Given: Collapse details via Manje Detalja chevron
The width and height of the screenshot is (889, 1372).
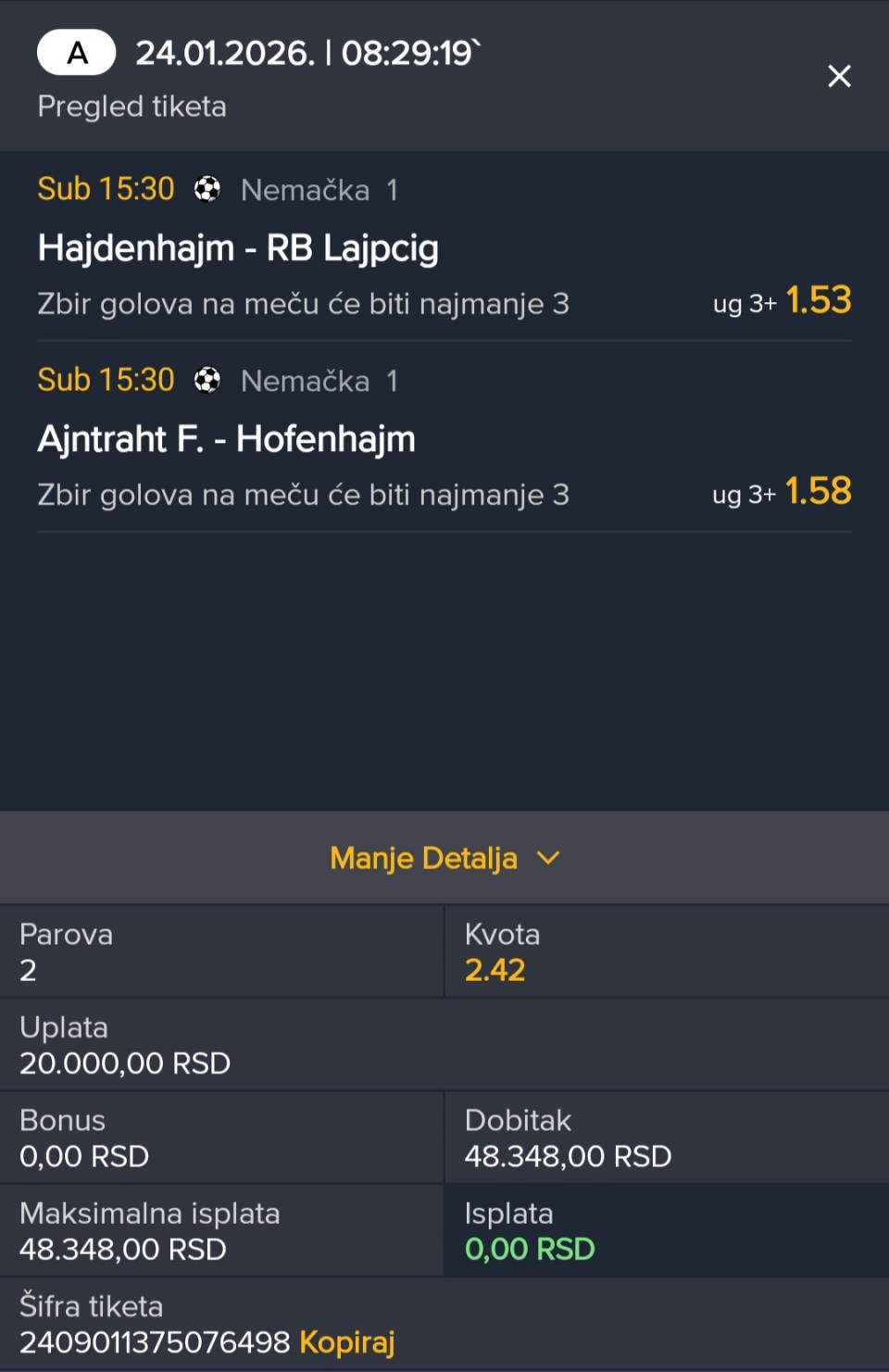Looking at the screenshot, I should point(548,858).
